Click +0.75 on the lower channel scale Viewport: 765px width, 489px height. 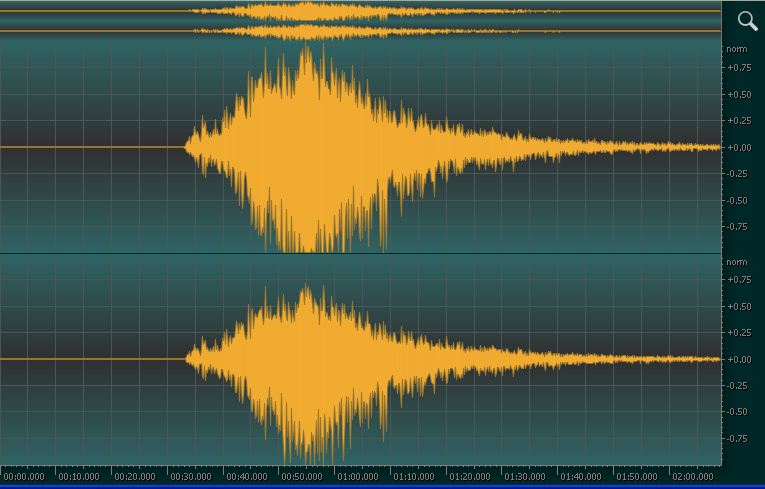740,280
